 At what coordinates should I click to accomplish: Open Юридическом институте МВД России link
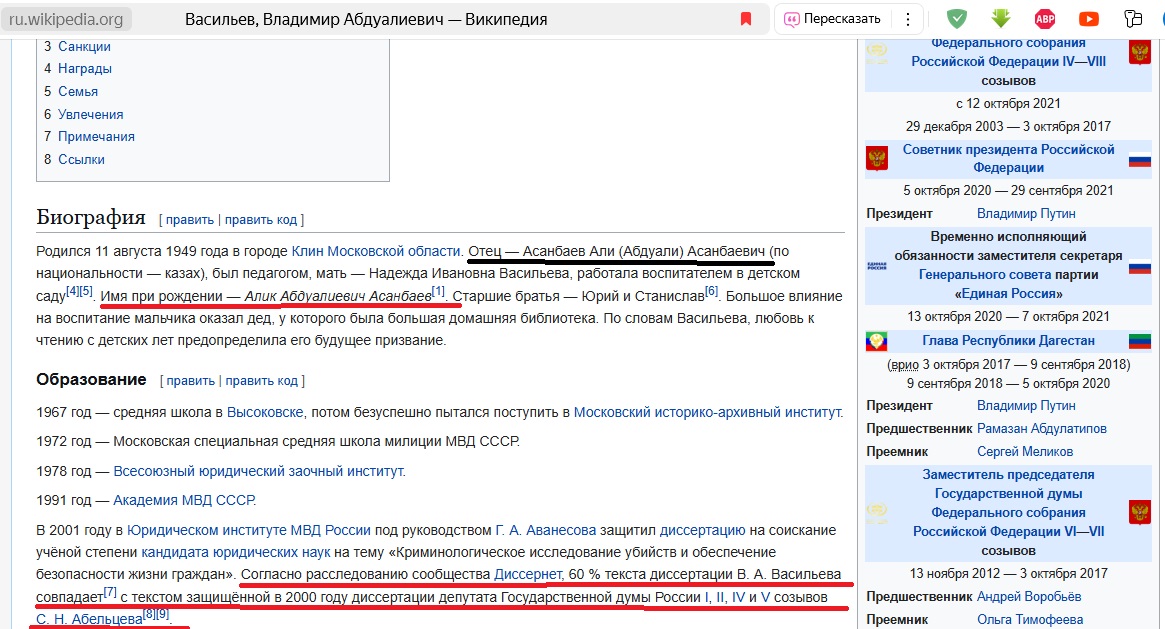click(248, 530)
